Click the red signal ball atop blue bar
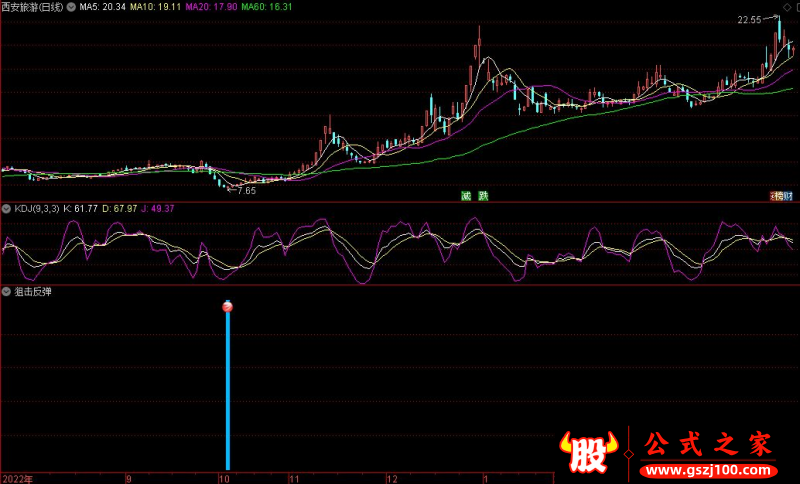Image resolution: width=800 pixels, height=484 pixels. (228, 307)
